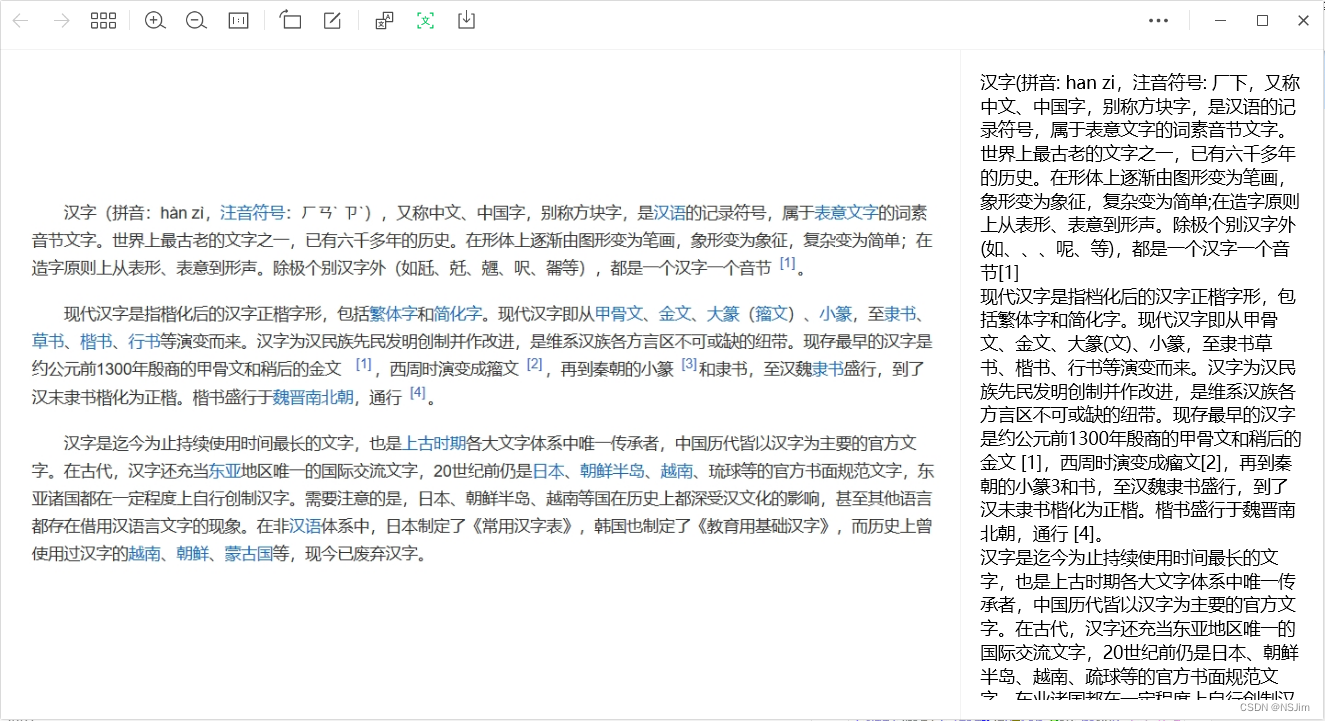Click citation [3] after 秦朝的小篆
Viewport: 1325px width, 721px height.
(689, 364)
